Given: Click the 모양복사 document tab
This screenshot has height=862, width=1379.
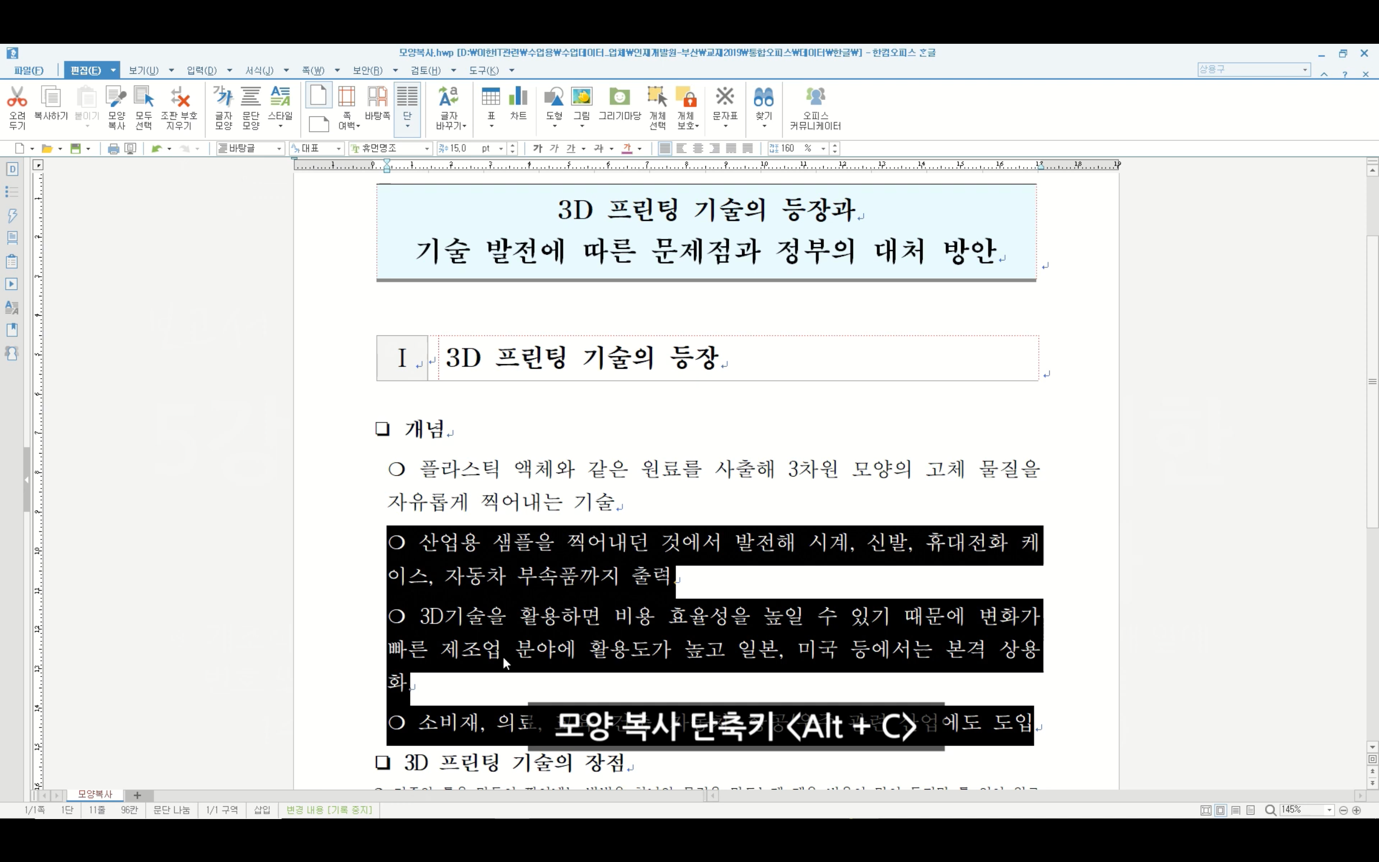Looking at the screenshot, I should (95, 795).
